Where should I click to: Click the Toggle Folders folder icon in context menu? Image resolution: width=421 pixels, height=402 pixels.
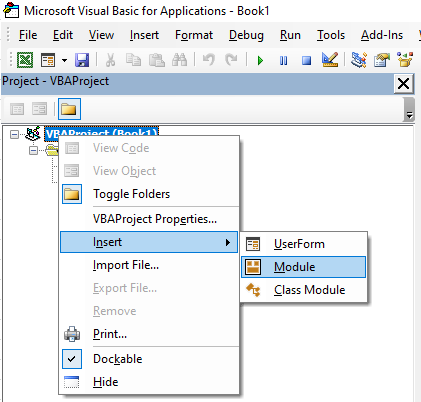click(x=72, y=194)
